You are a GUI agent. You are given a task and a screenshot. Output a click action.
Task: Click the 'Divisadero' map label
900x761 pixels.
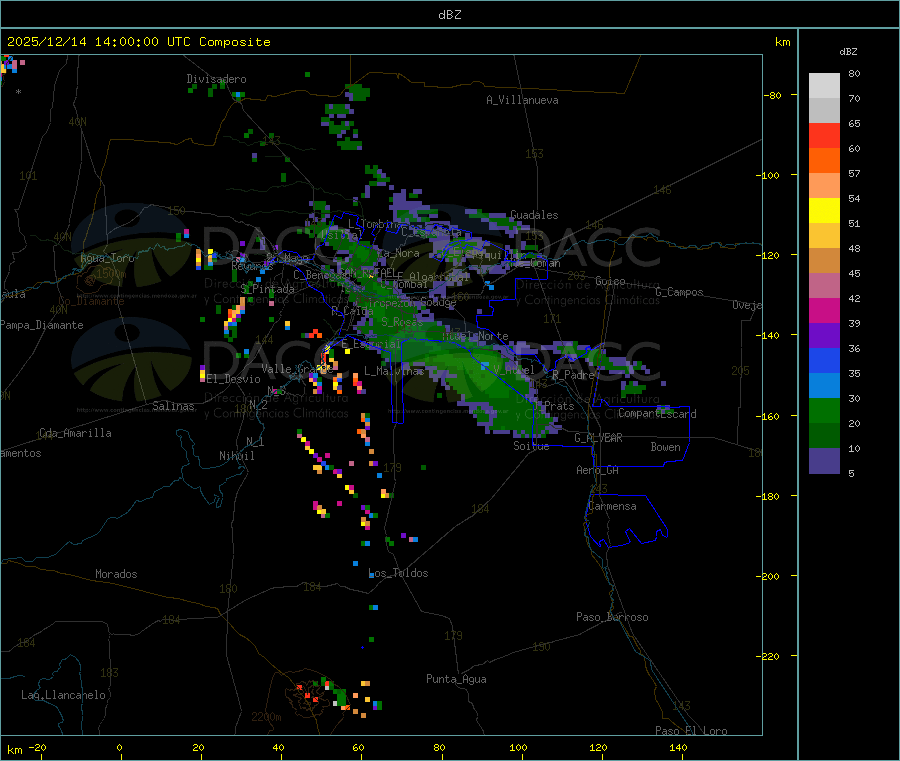216,79
